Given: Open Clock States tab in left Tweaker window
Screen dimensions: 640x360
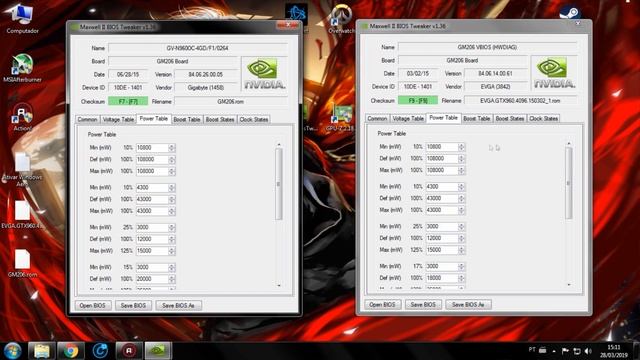Looking at the screenshot, I should [253, 120].
